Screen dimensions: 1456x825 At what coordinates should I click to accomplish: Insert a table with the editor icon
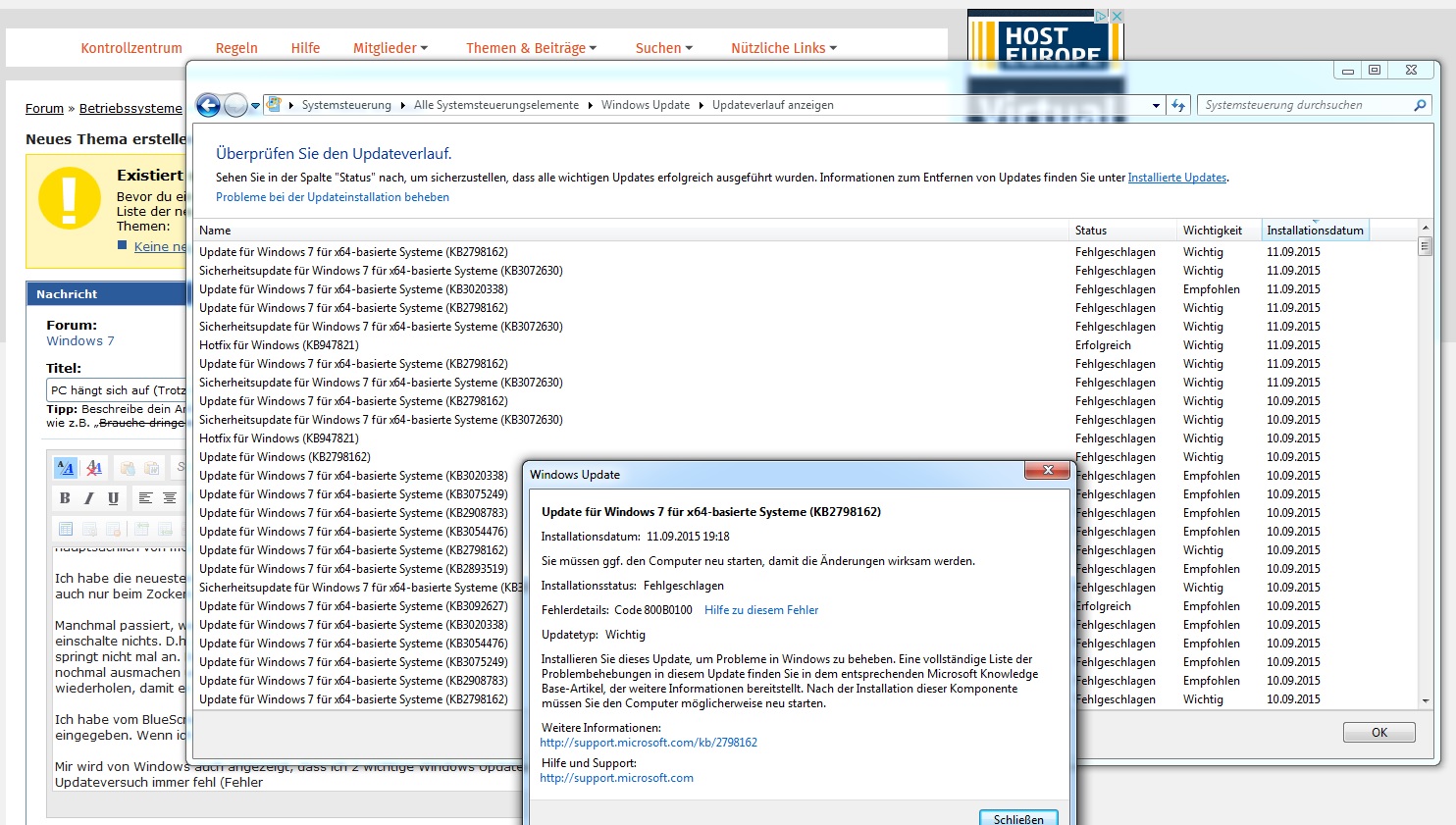tap(65, 529)
